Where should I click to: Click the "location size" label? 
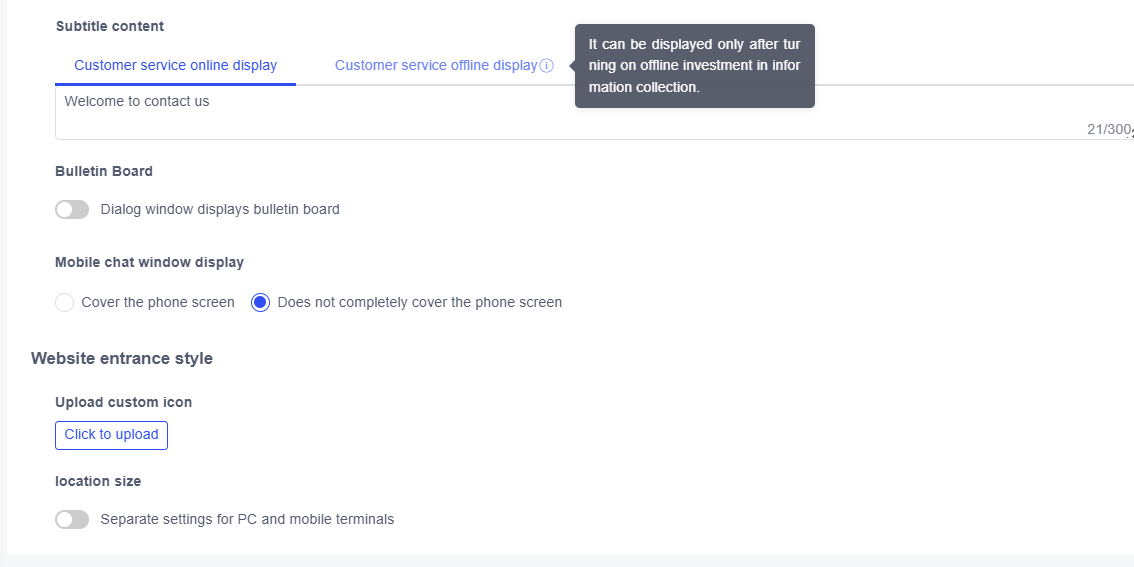(98, 481)
